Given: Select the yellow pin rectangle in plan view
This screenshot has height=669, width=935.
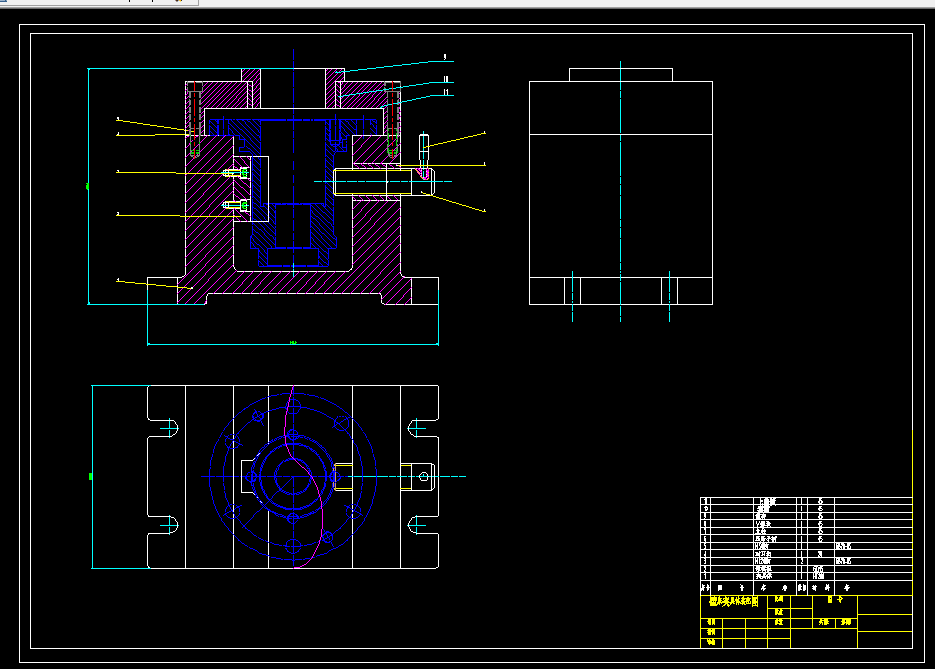Looking at the screenshot, I should pyautogui.click(x=343, y=476).
